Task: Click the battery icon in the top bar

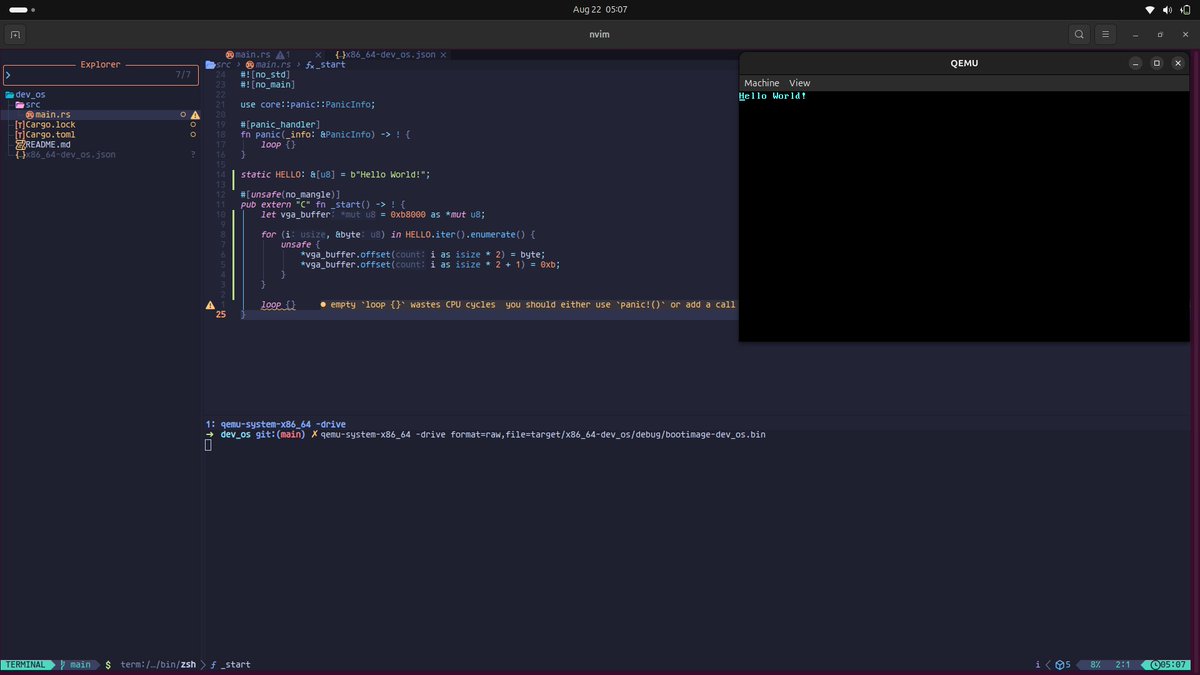Action: (x=1185, y=9)
